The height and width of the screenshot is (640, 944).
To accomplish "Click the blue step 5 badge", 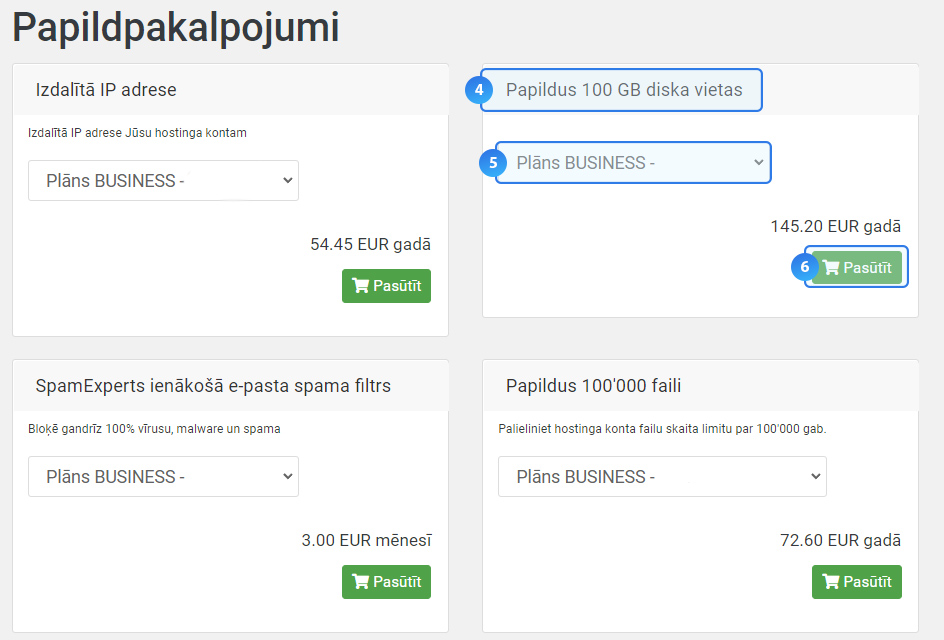I will click(x=494, y=162).
